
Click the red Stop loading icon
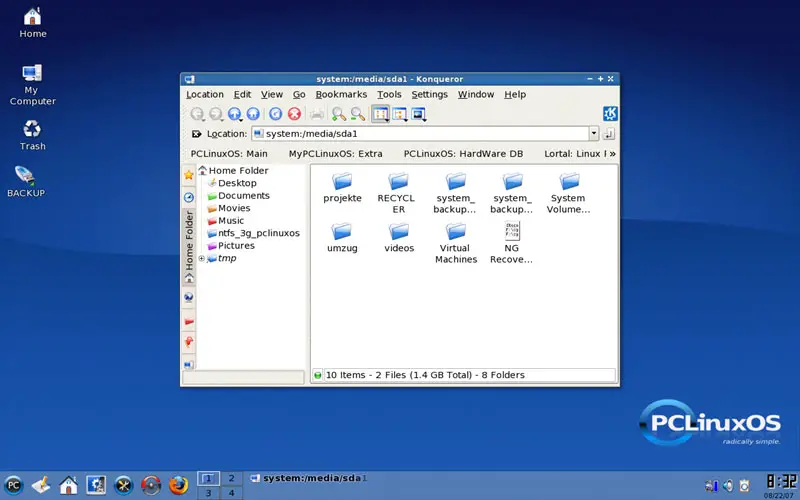tap(294, 114)
